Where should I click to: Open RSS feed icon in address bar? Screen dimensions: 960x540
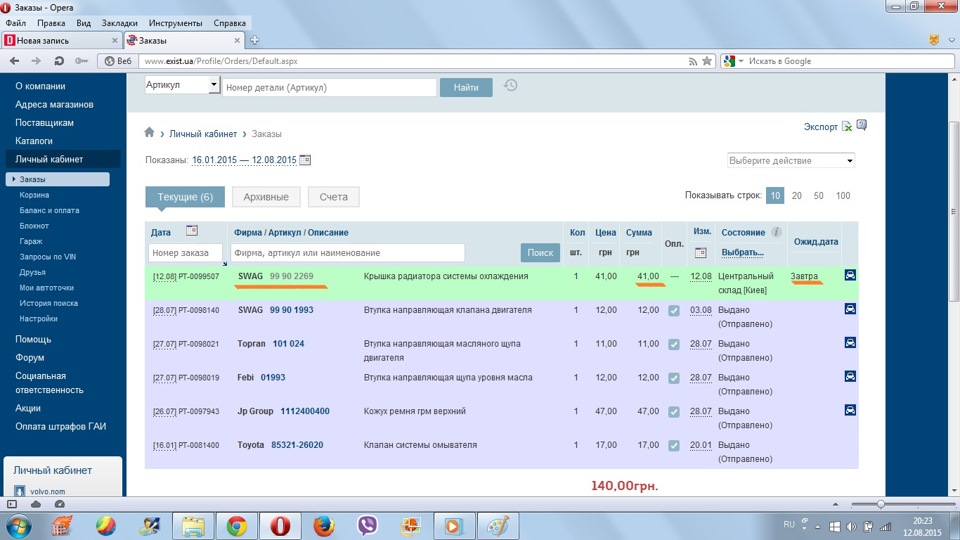pos(692,61)
